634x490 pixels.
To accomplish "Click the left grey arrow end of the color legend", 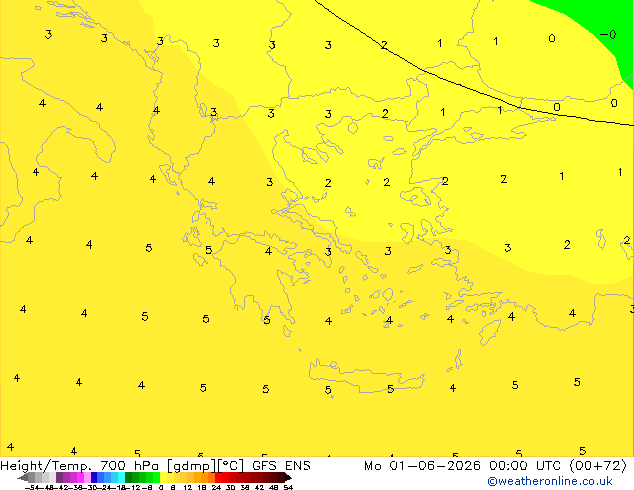I will click(x=23, y=477).
